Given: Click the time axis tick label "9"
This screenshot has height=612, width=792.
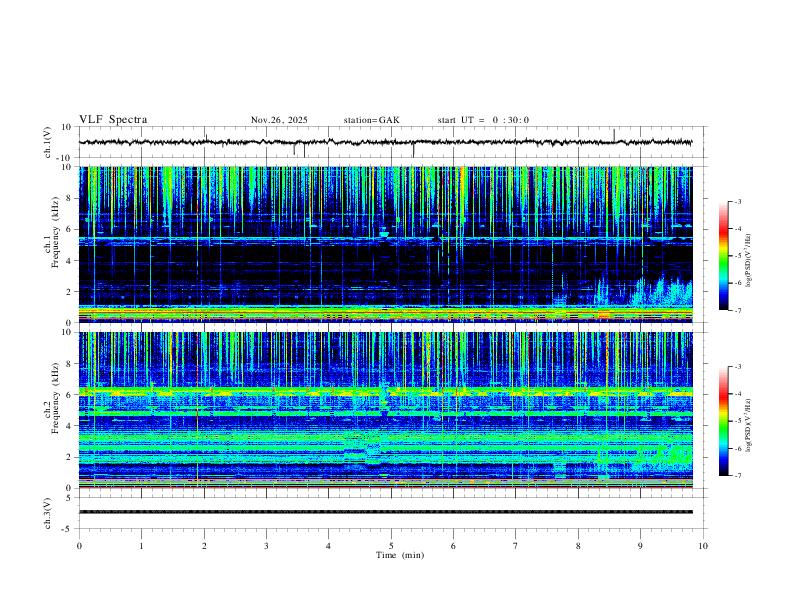Looking at the screenshot, I should click(640, 546).
